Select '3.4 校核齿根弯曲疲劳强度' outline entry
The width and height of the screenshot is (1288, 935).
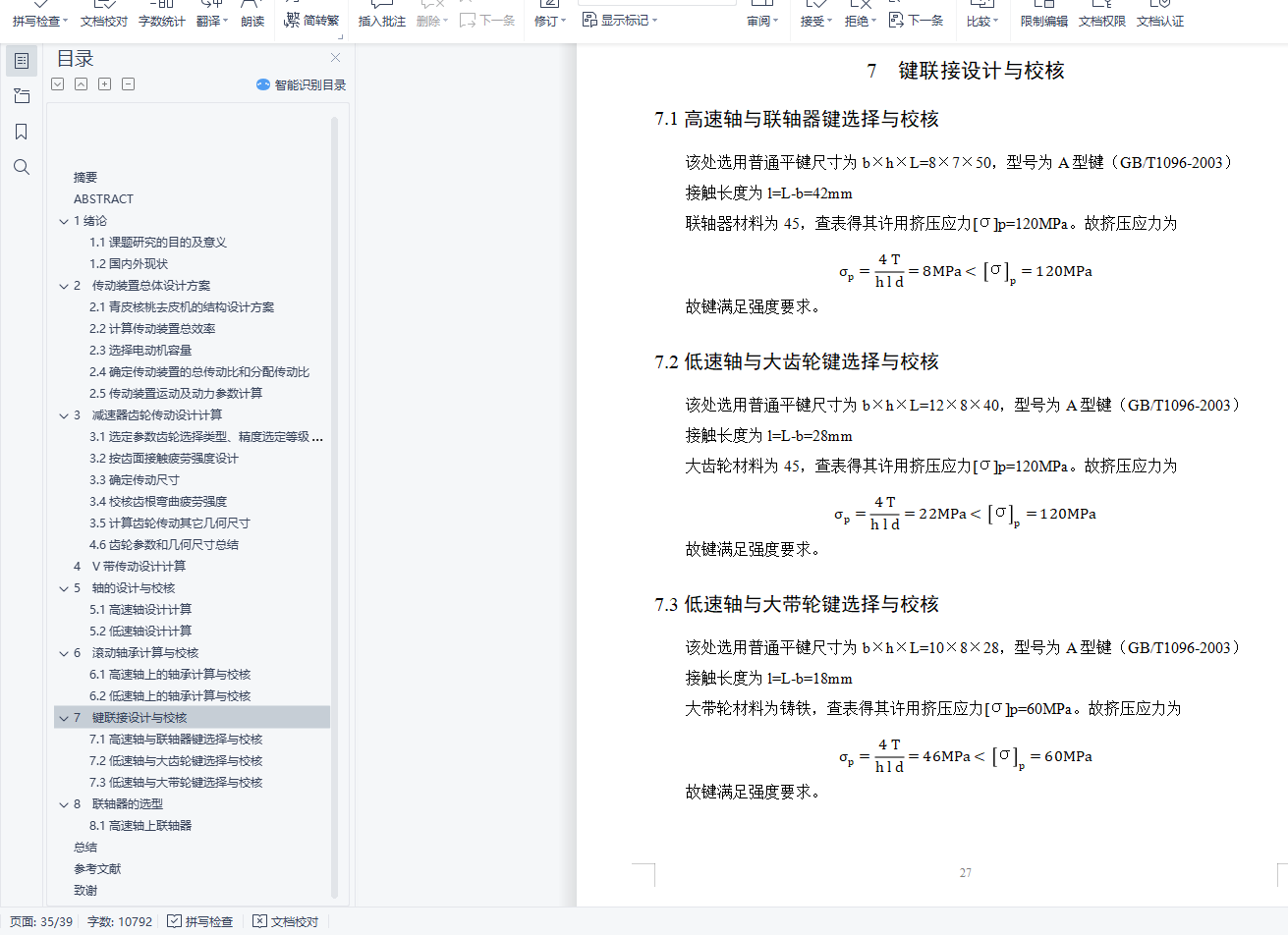[x=158, y=502]
